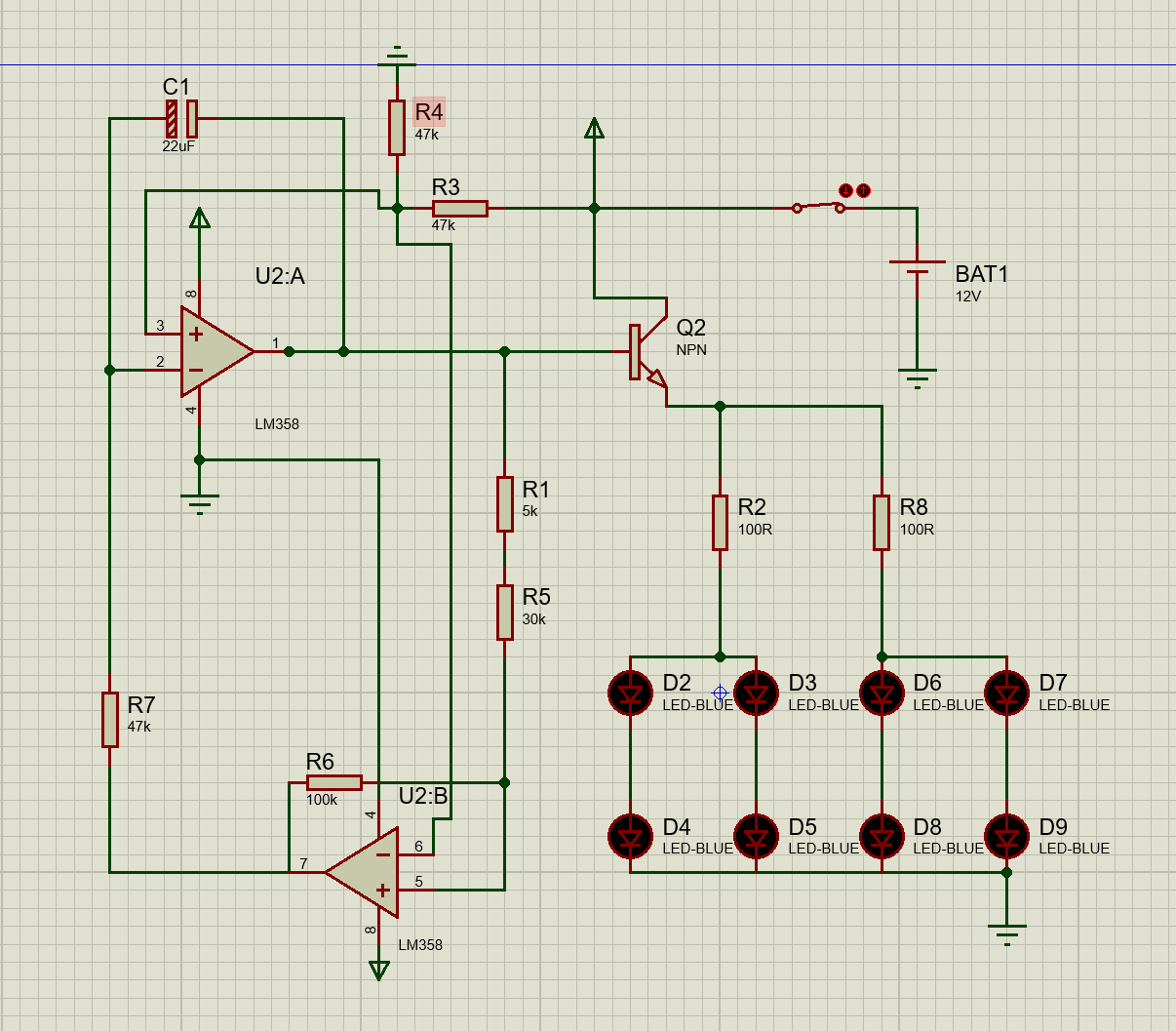Select resistor R8 symbol

882,522
